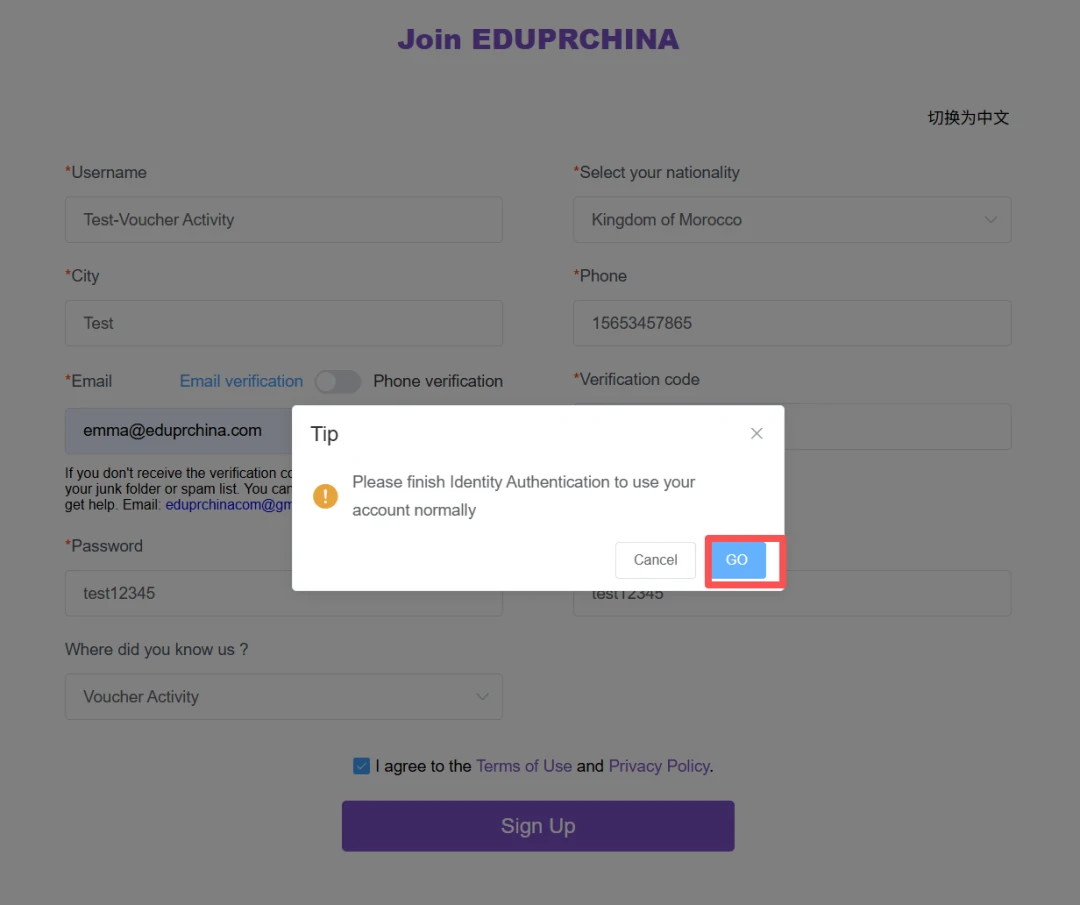The height and width of the screenshot is (905, 1080).
Task: Focus the Phone number field
Action: 792,323
